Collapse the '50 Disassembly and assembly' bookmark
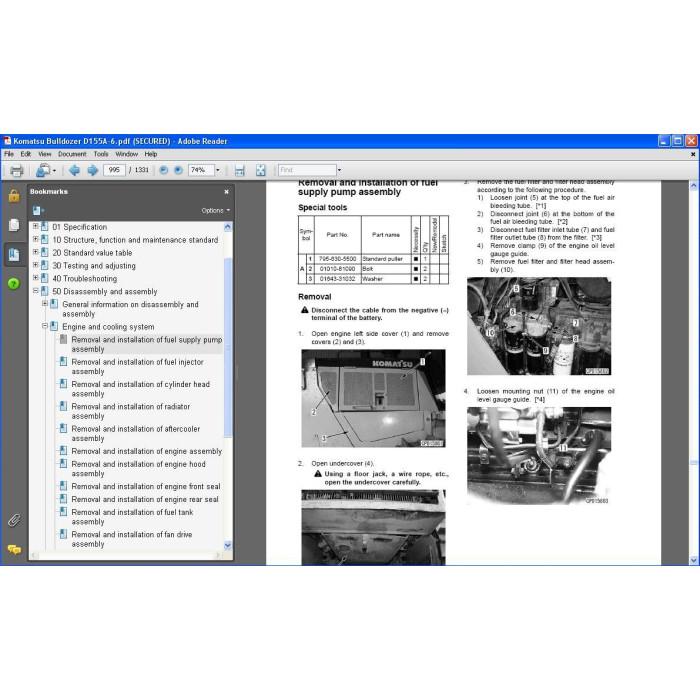The image size is (700, 700). [x=36, y=291]
